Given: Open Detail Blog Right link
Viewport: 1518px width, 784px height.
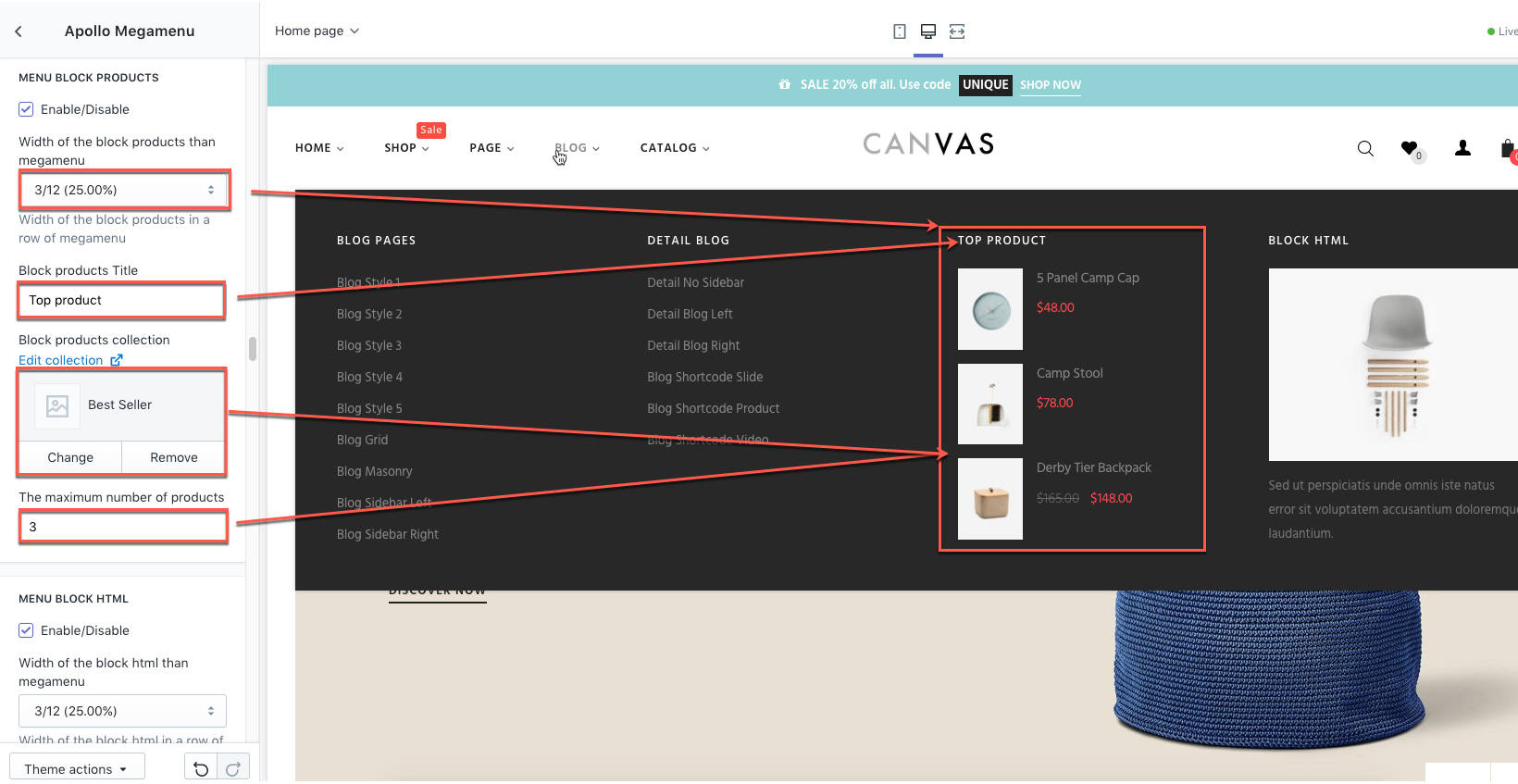Looking at the screenshot, I should pyautogui.click(x=694, y=345).
